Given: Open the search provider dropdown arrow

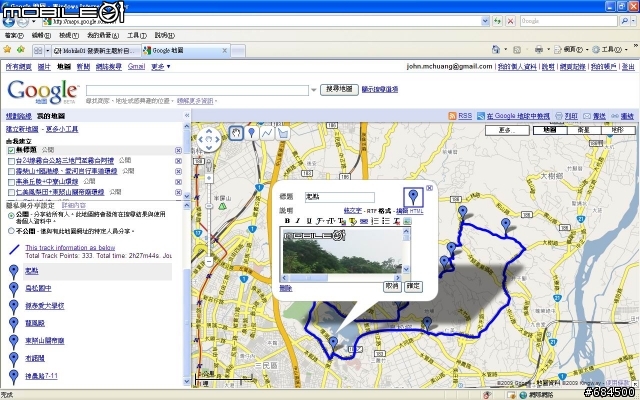Looking at the screenshot, I should 633,21.
